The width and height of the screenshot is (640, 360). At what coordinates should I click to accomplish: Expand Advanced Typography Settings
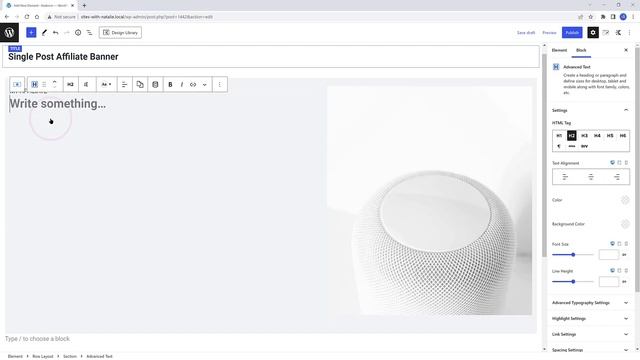[x=590, y=303]
